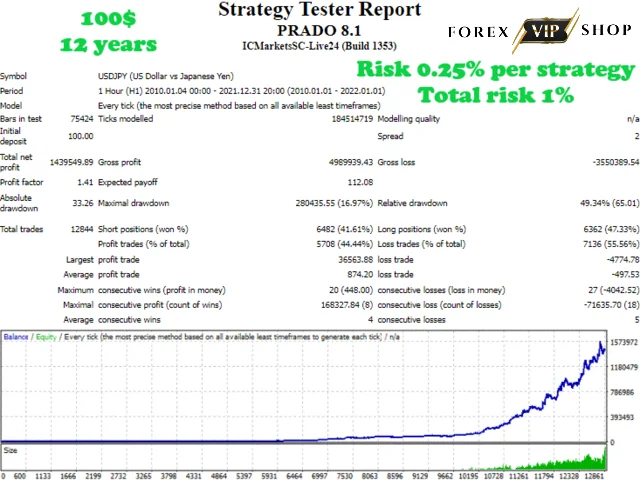Click the 'Average consecutive wins' label
The width and height of the screenshot is (640, 480).
tap(112, 320)
